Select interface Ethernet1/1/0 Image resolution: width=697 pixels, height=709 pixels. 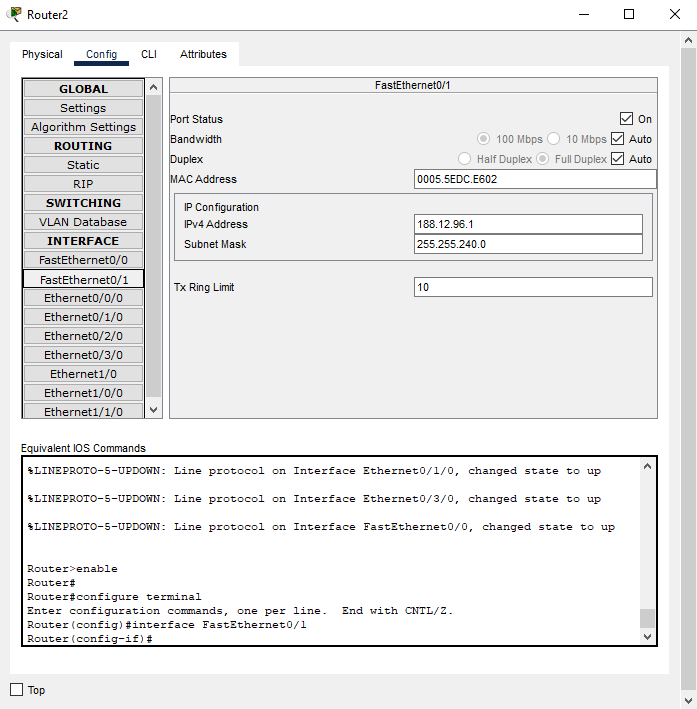[x=83, y=411]
